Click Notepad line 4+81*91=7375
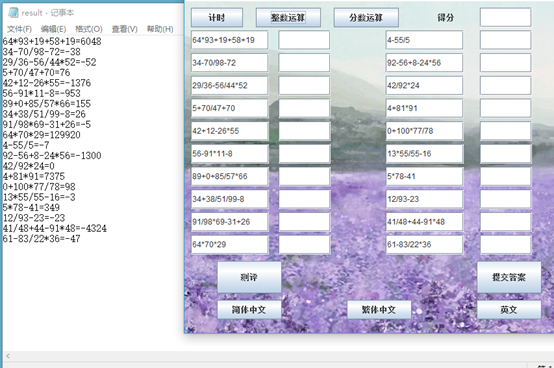 click(34, 176)
